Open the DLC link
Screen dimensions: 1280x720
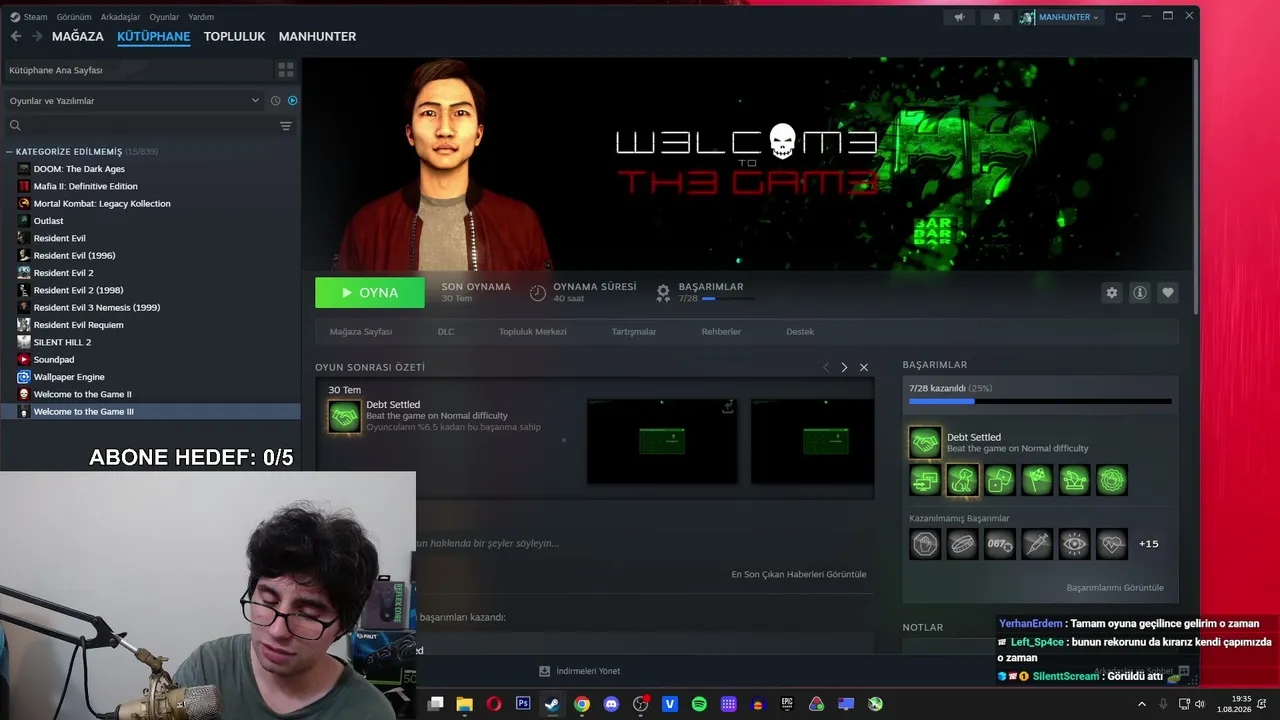tap(446, 332)
